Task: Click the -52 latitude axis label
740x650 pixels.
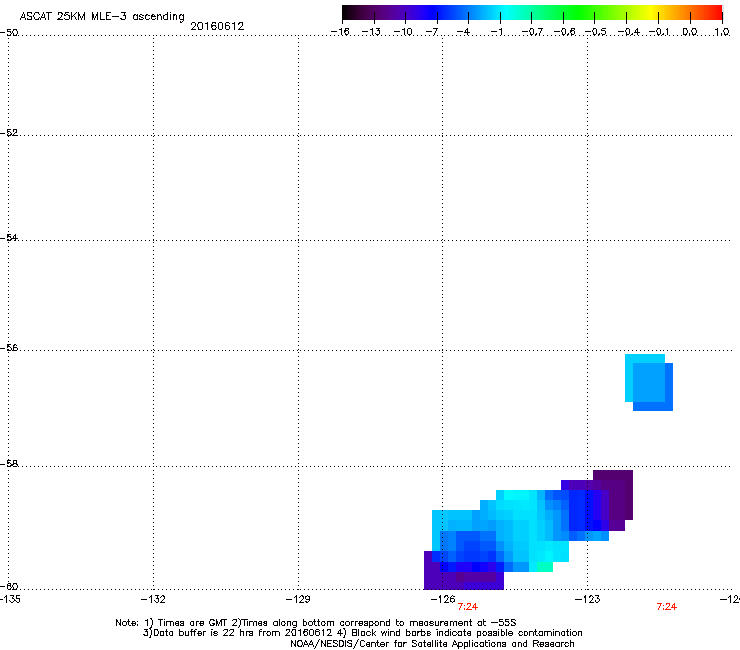Action: [x=9, y=133]
